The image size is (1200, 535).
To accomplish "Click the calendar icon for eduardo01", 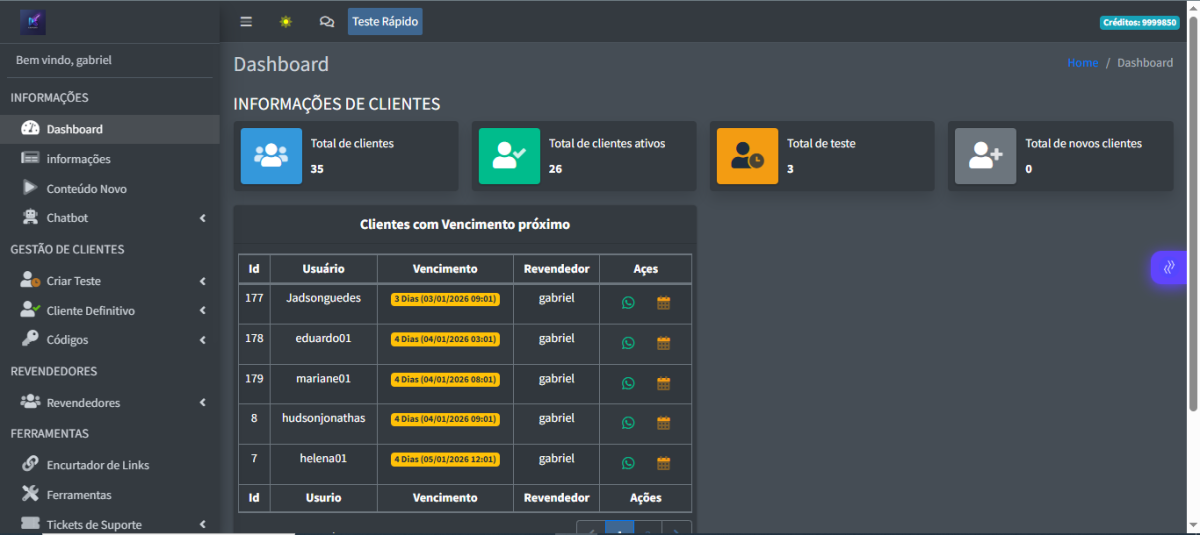I will point(663,343).
